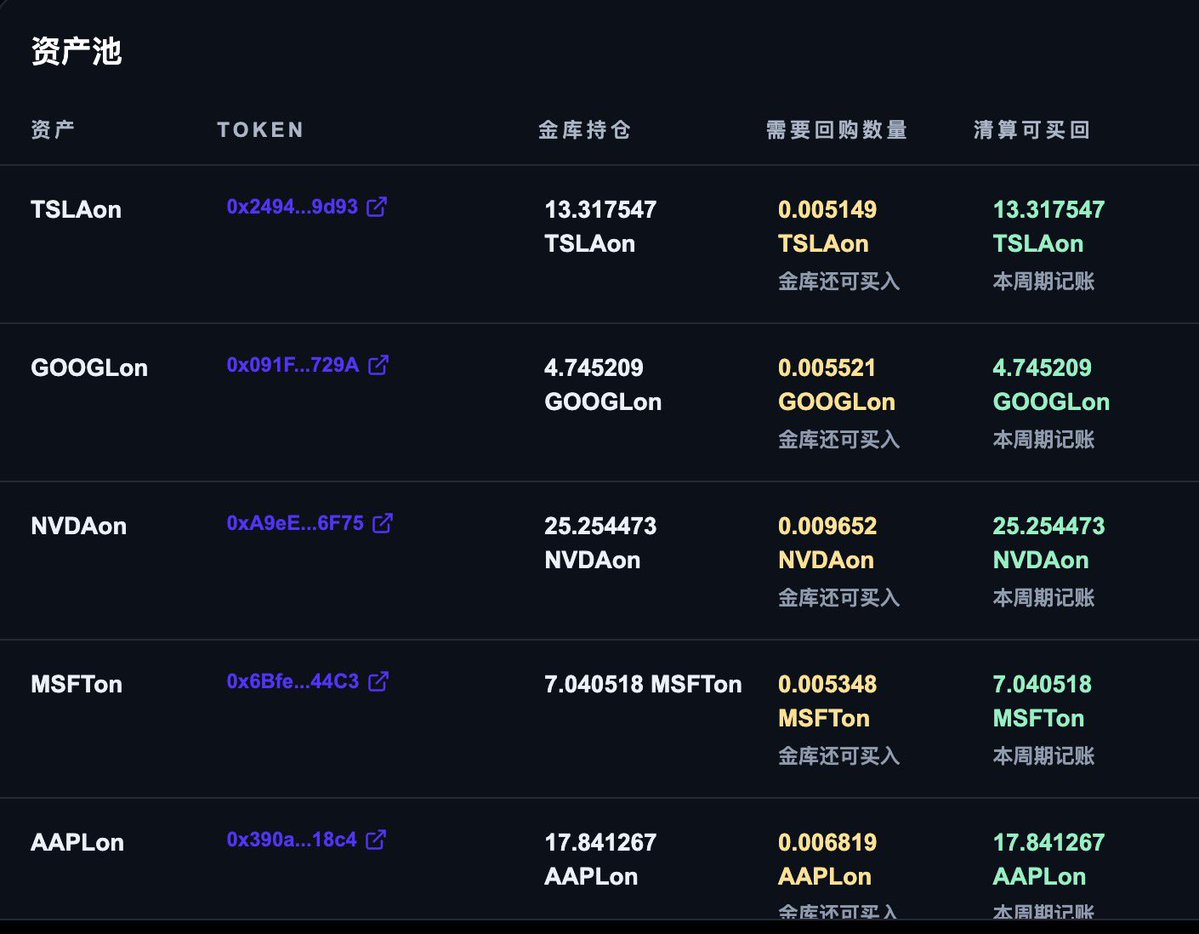Viewport: 1199px width, 934px height.
Task: Click yellow TSLAon unit under 0.005149
Action: [824, 244]
